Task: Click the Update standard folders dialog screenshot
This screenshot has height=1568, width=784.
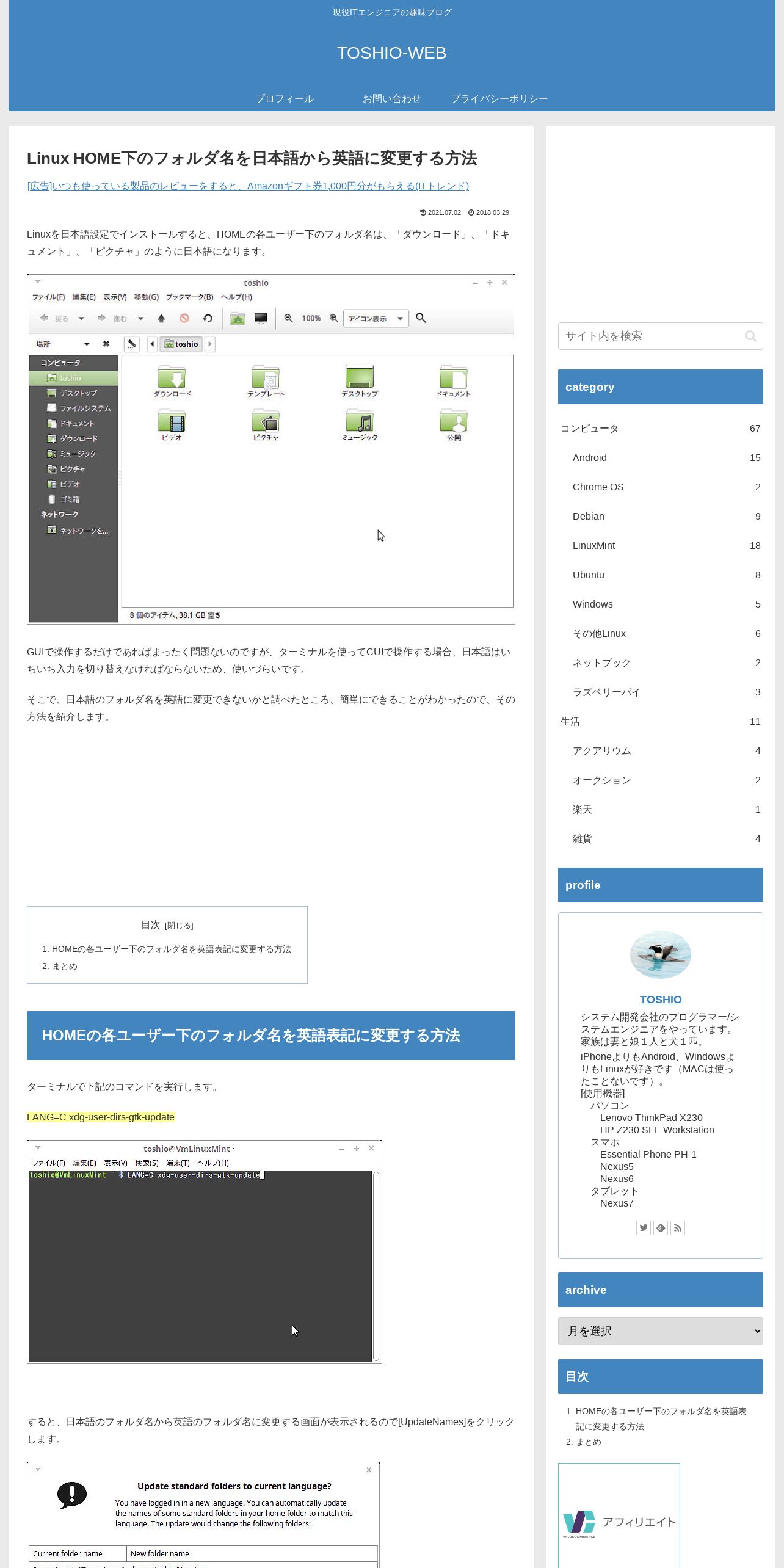Action: click(203, 1515)
